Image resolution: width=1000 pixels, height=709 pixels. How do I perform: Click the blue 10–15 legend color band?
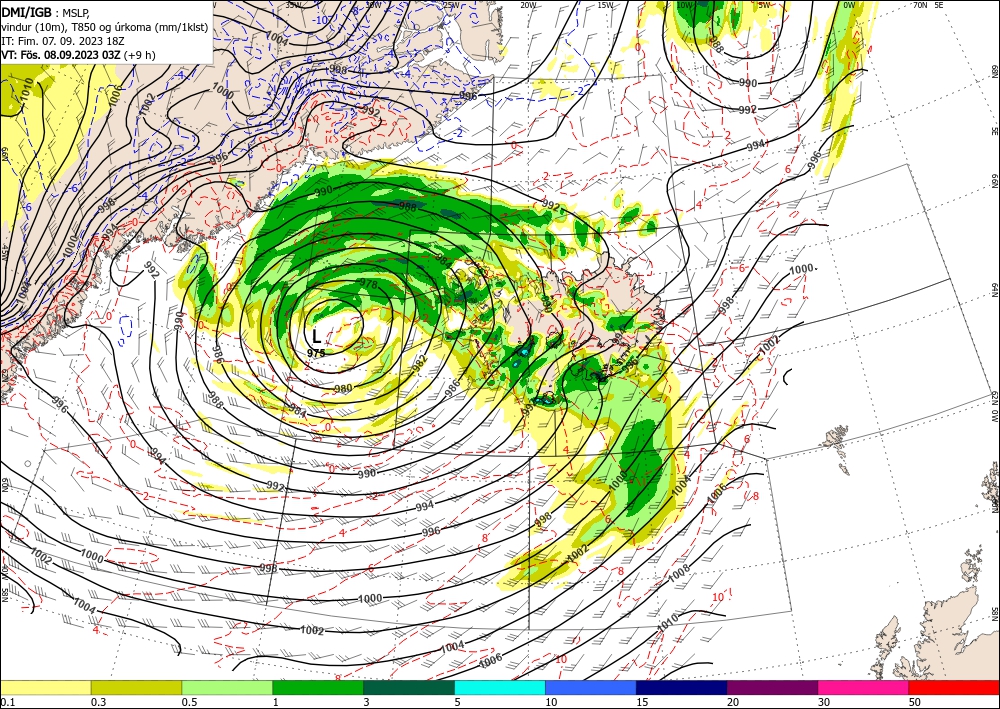click(591, 687)
